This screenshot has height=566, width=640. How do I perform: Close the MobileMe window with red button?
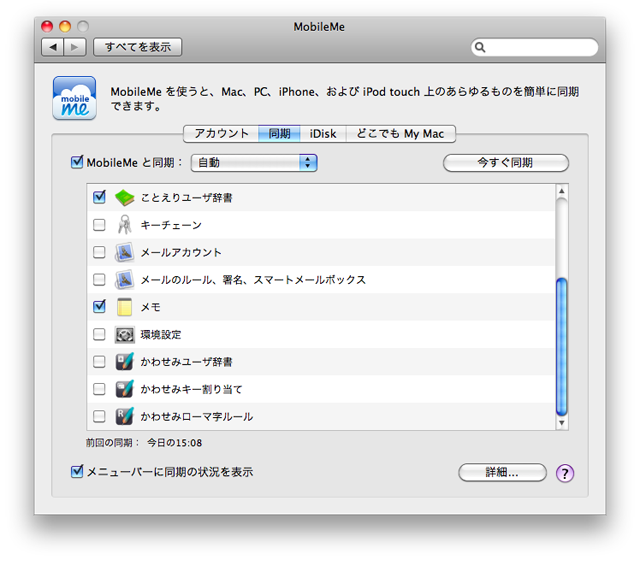pos(47,27)
